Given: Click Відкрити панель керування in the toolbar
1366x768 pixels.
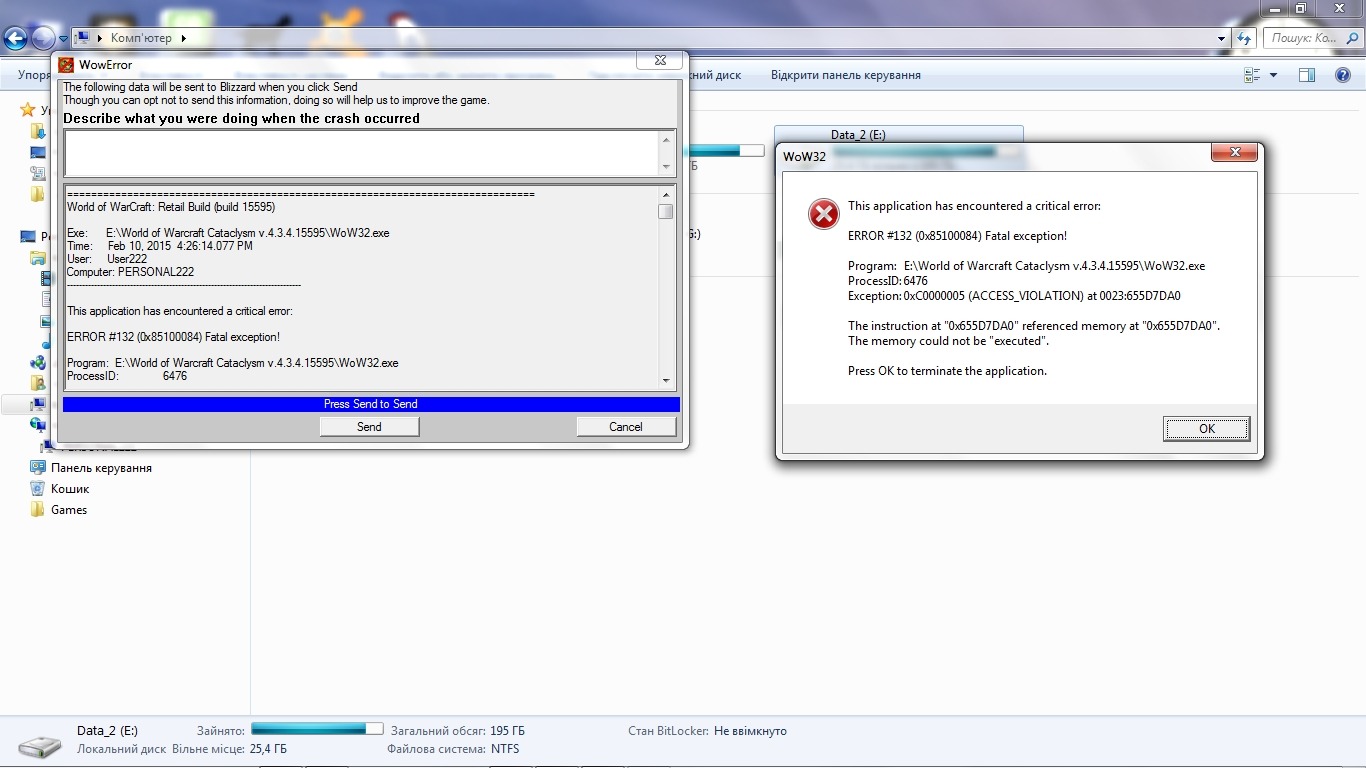Looking at the screenshot, I should point(846,75).
